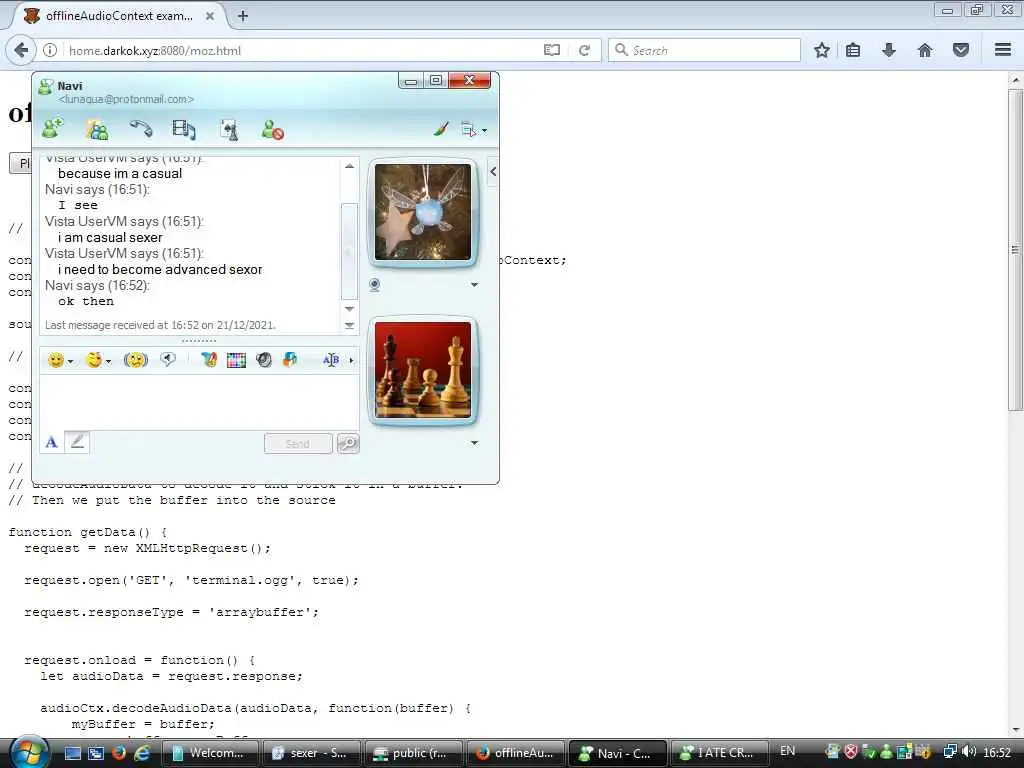Toggle Firefox reader view
The height and width of the screenshot is (768, 1024).
point(552,50)
